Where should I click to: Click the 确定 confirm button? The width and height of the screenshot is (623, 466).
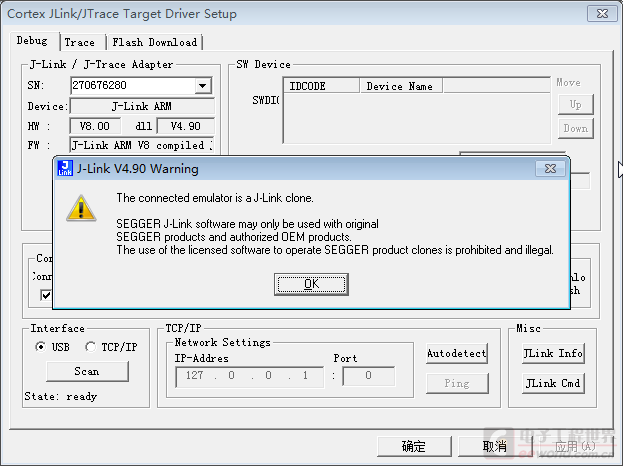coord(414,447)
